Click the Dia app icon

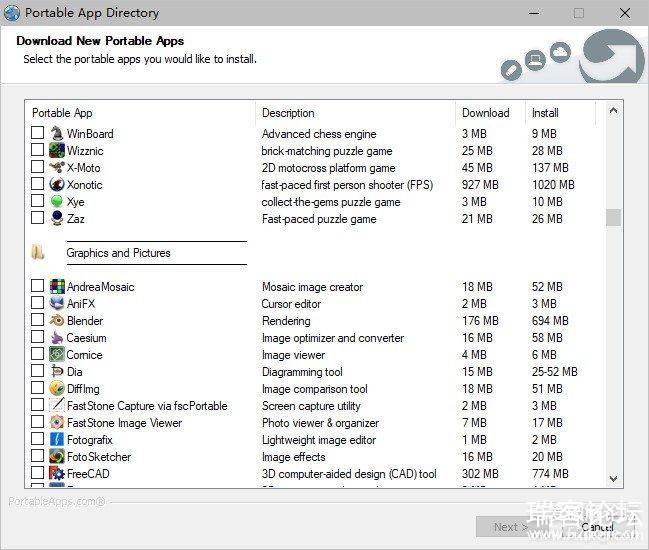[57, 371]
